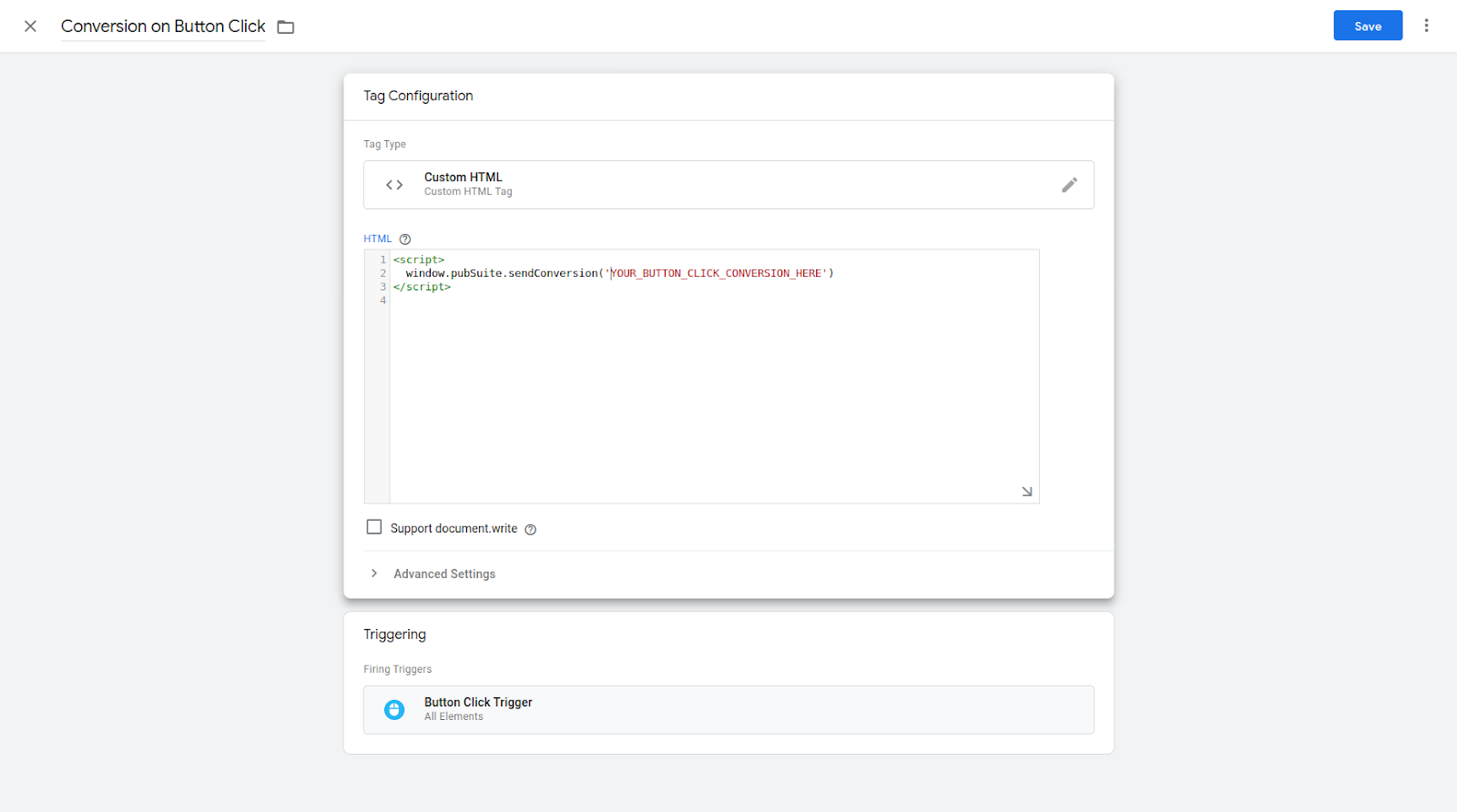1457x812 pixels.
Task: Click the Button Click Trigger mouse icon
Action: tap(394, 710)
